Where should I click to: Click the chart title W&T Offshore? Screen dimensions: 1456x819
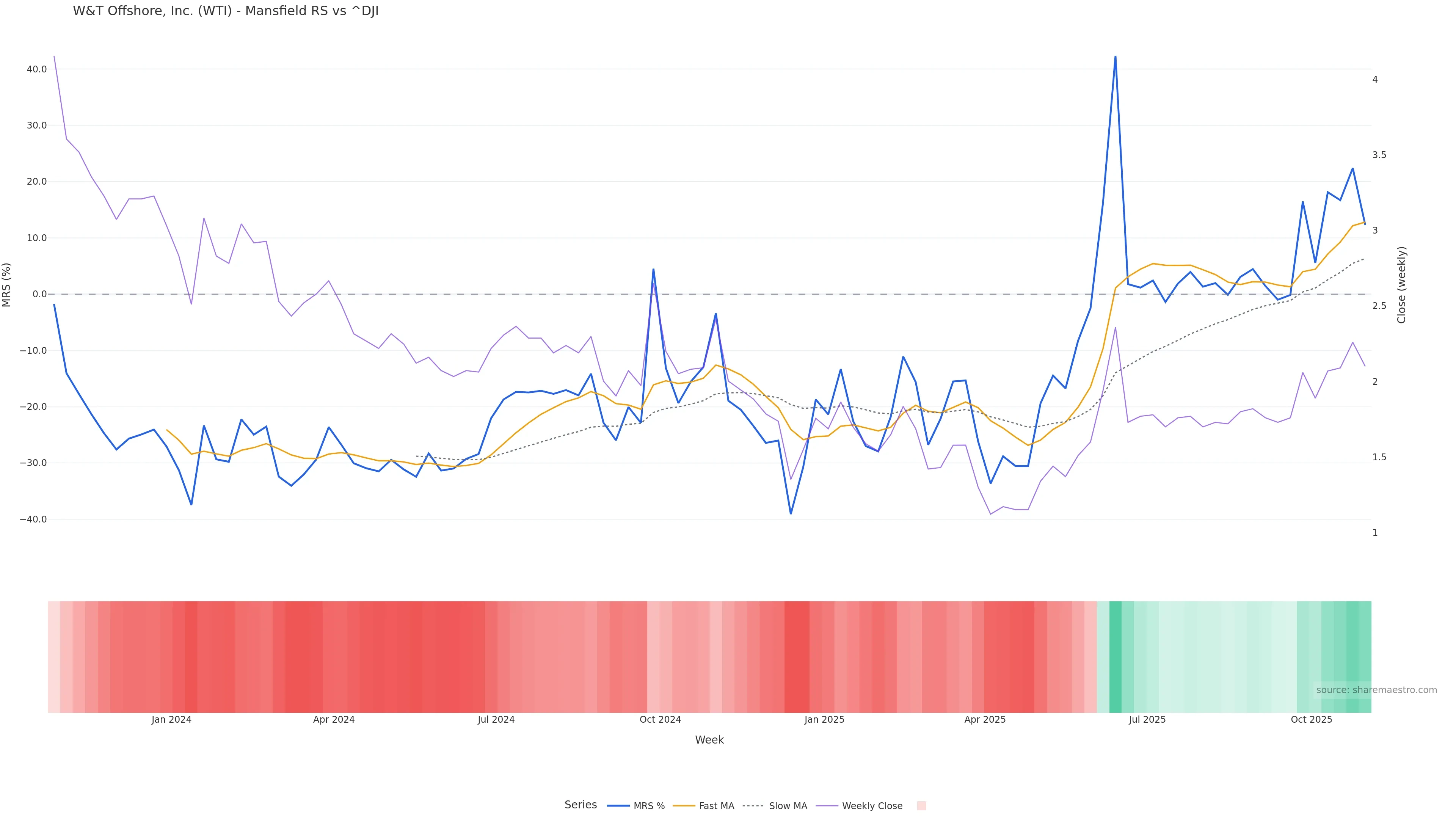coord(226,11)
